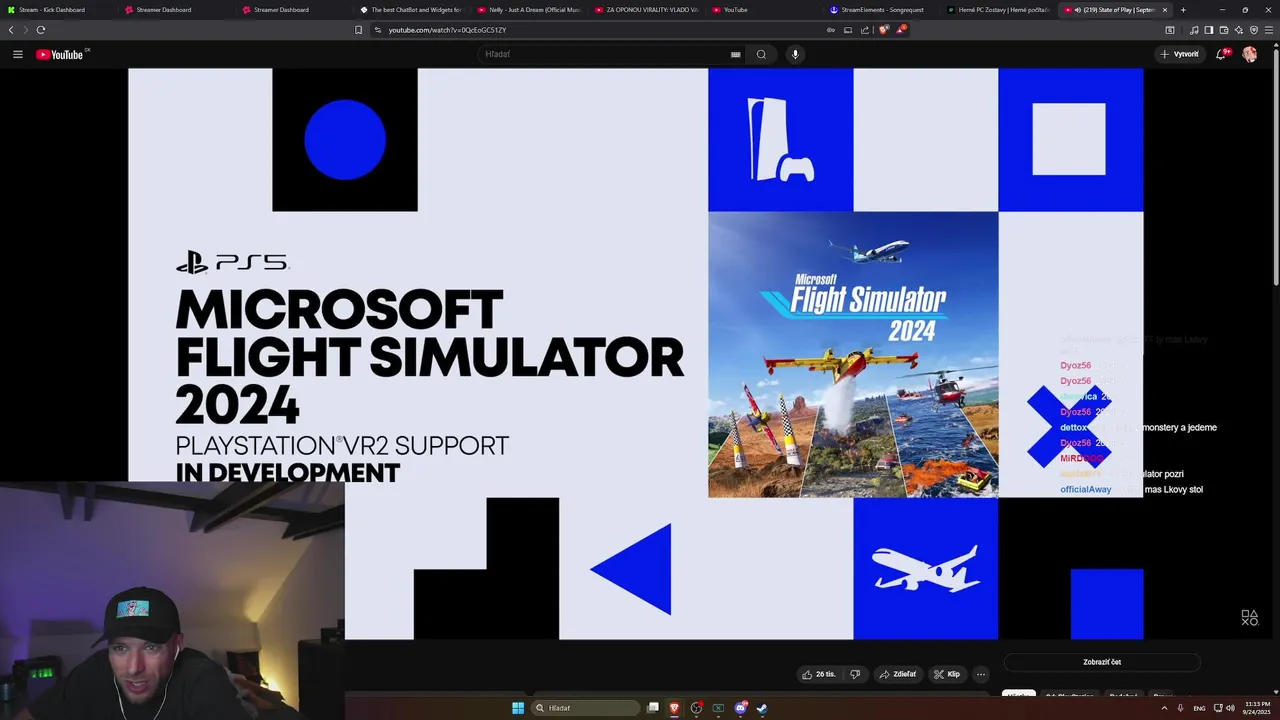Screen dimensions: 1280x720
Task: Open the on-screen keyboard in YouTube search
Action: [x=736, y=54]
